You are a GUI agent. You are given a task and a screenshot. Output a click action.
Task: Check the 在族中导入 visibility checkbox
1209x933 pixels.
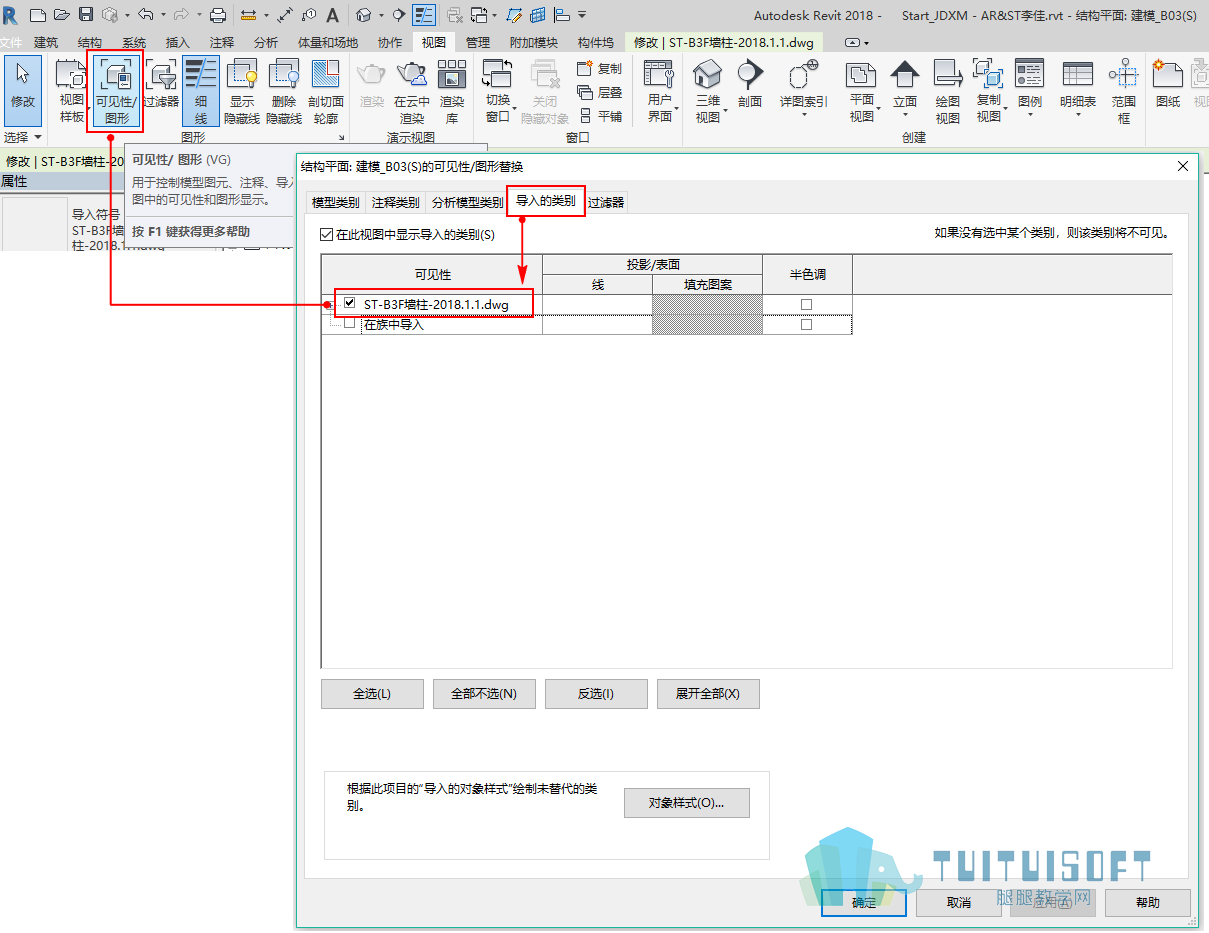click(x=349, y=324)
